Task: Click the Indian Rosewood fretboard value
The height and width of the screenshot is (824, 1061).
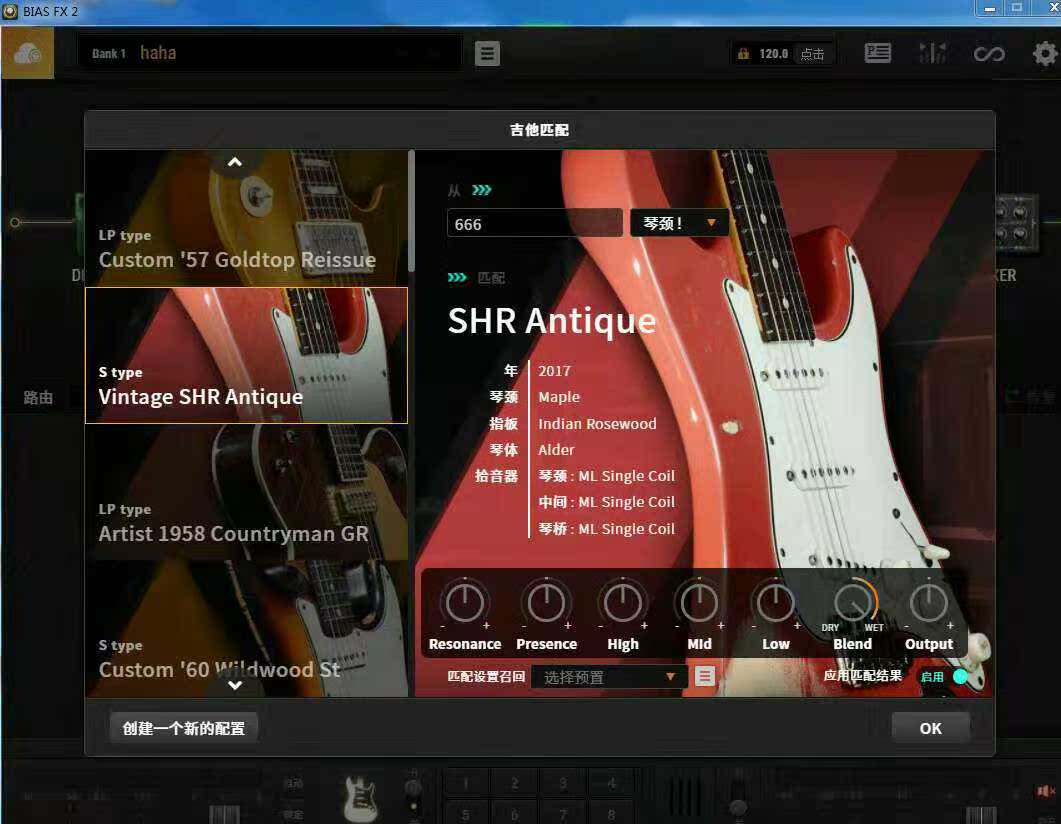Action: (x=597, y=424)
